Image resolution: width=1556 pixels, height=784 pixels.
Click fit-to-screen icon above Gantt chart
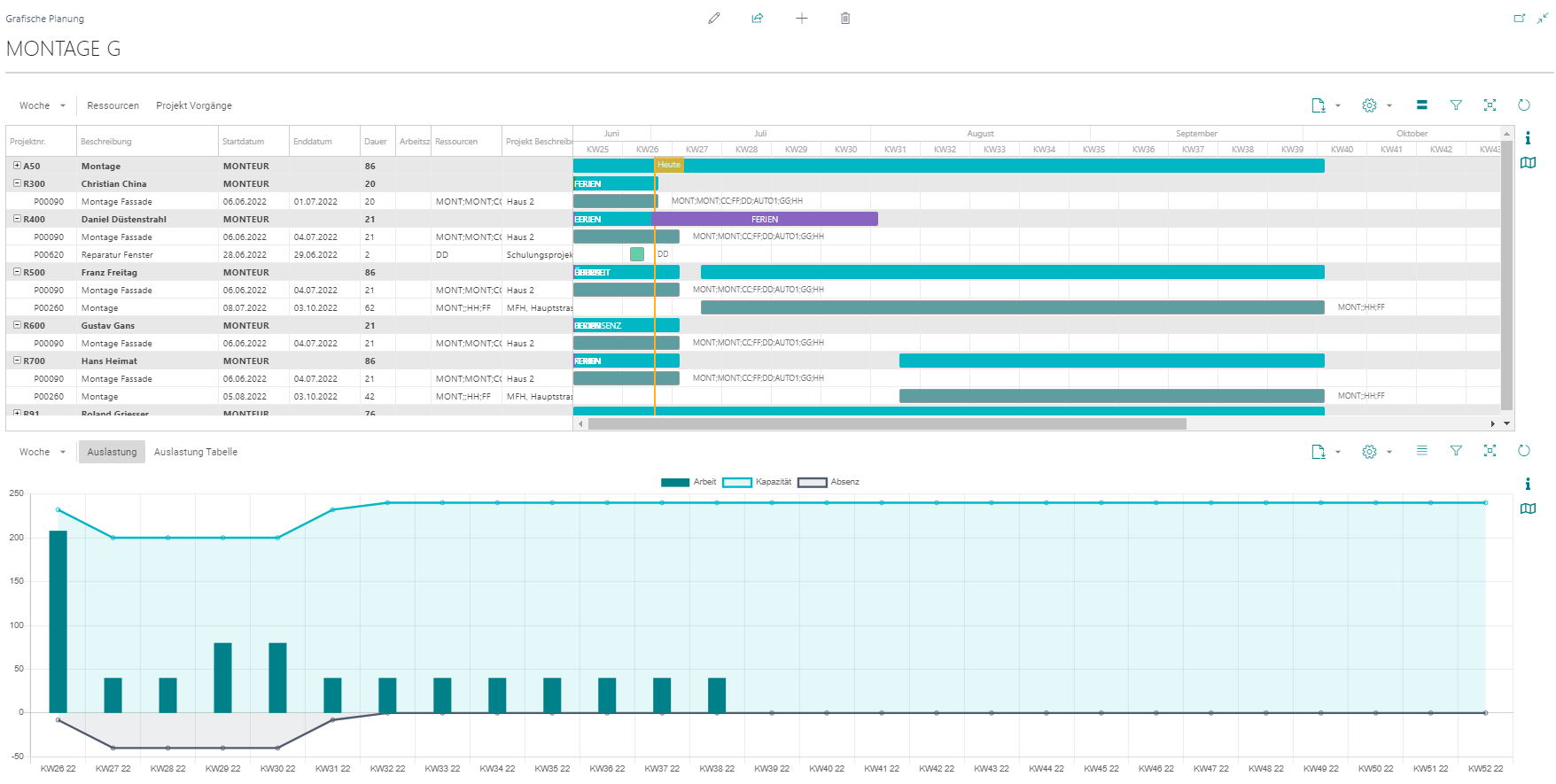[1490, 105]
